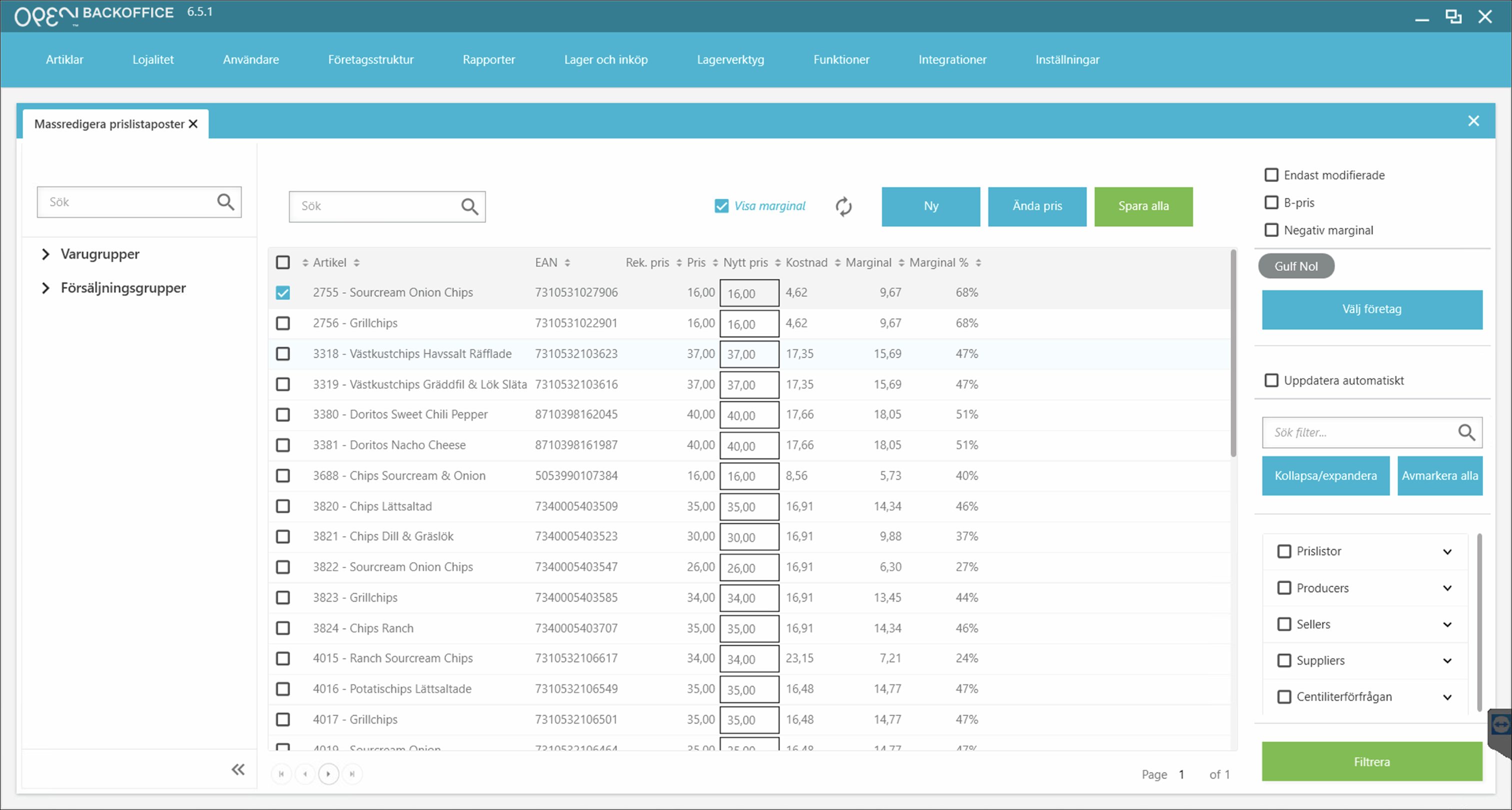Go to previous page with pager icon
This screenshot has height=810, width=1512.
pos(305,774)
